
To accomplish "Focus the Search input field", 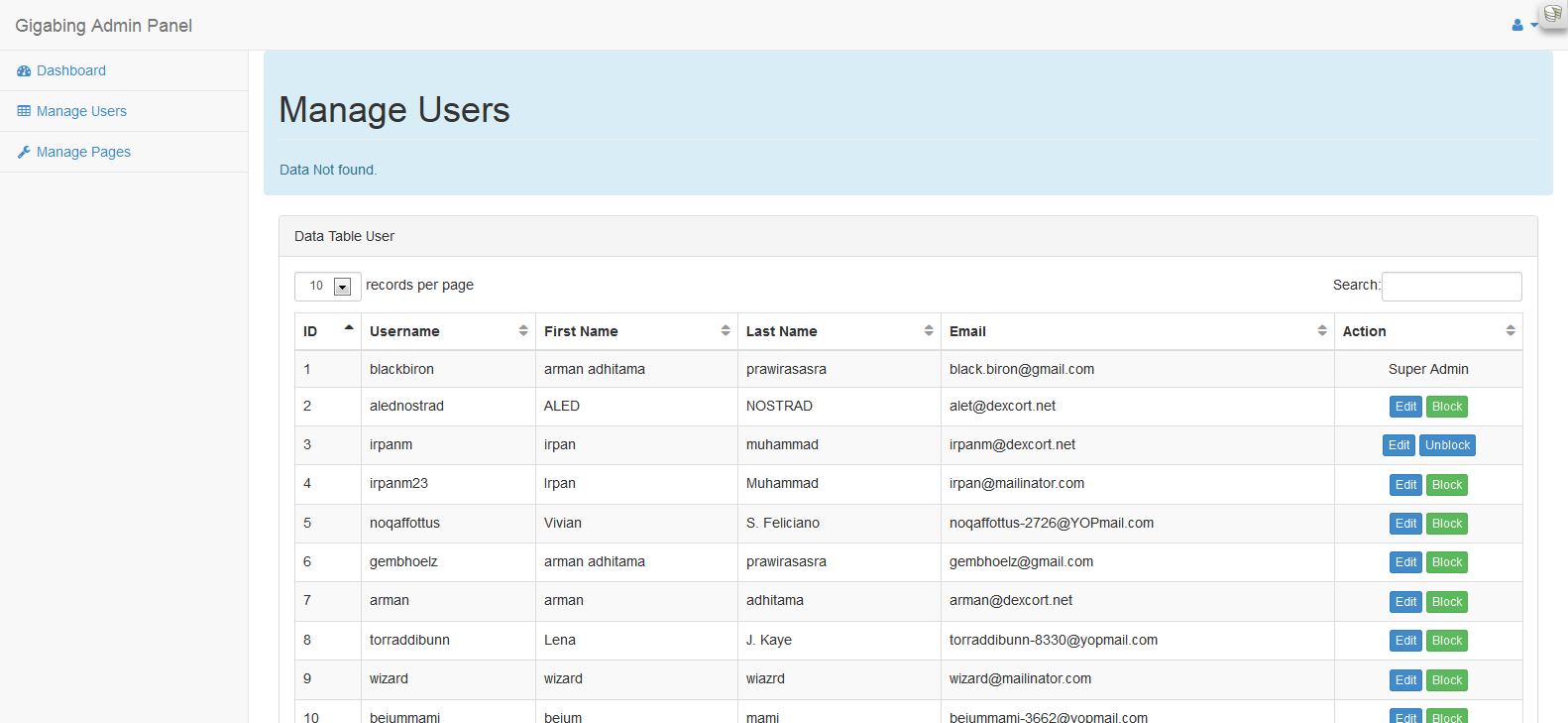I will 1451,287.
